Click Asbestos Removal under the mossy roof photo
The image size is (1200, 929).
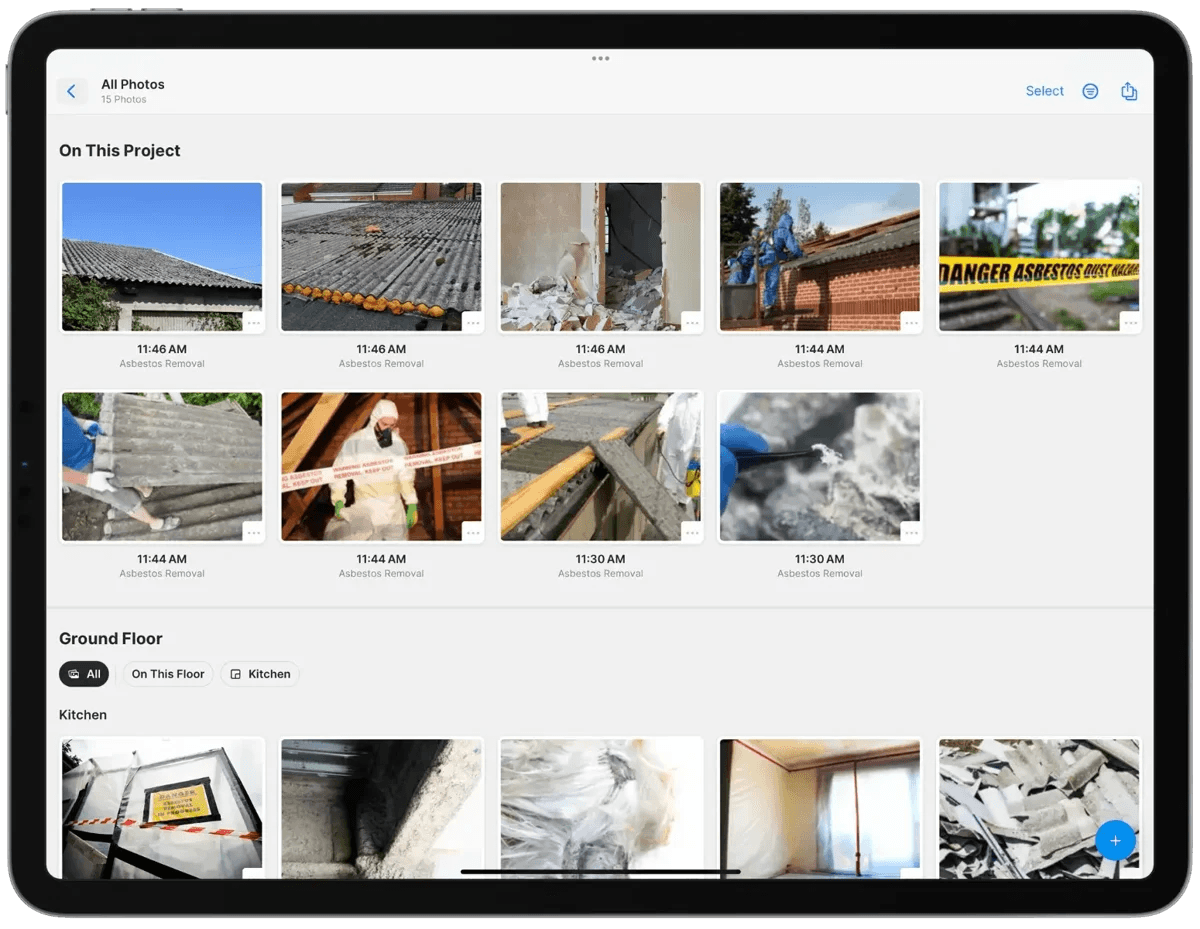point(381,364)
